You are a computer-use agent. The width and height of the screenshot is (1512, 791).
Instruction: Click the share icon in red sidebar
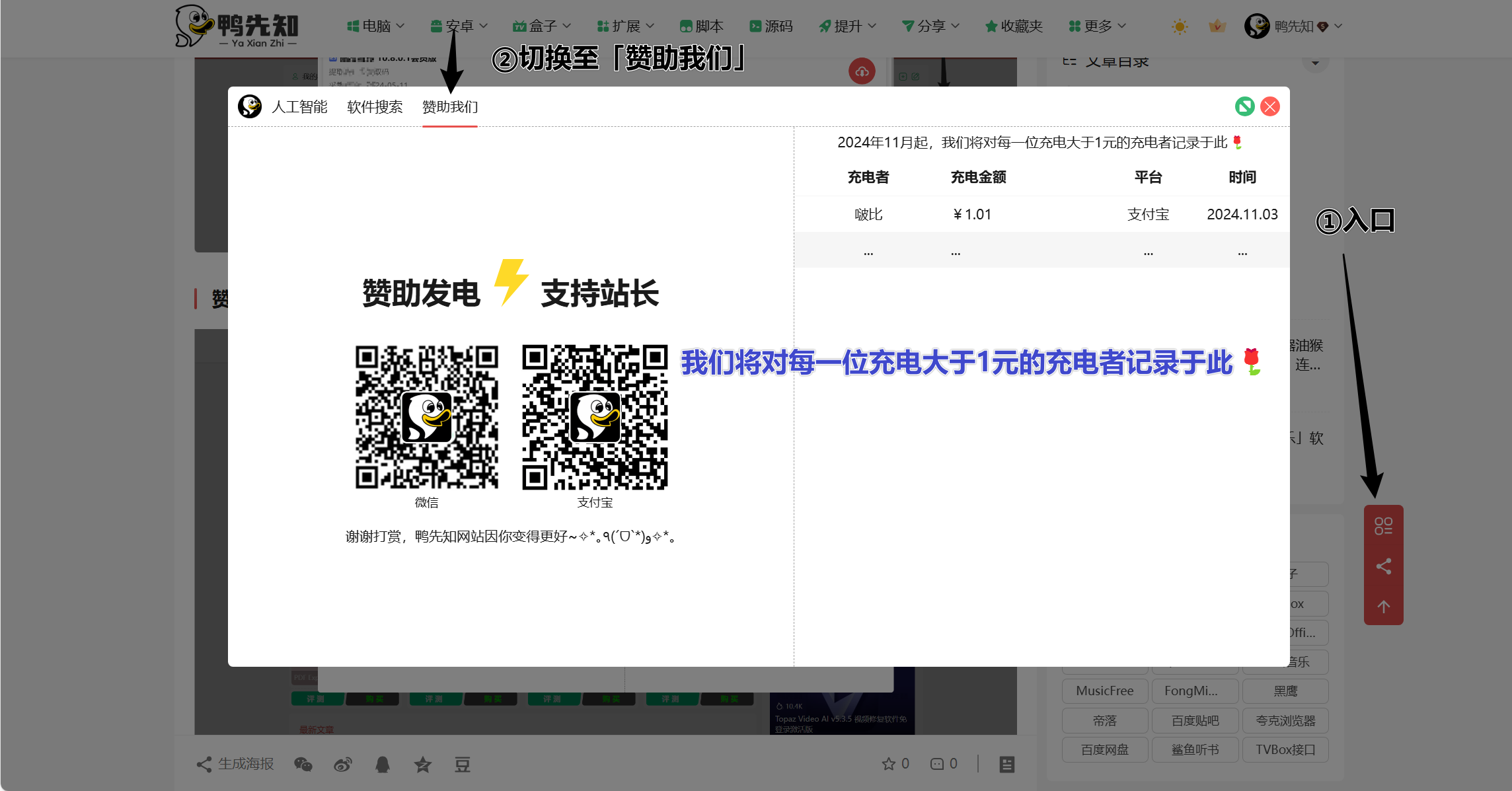coord(1384,566)
